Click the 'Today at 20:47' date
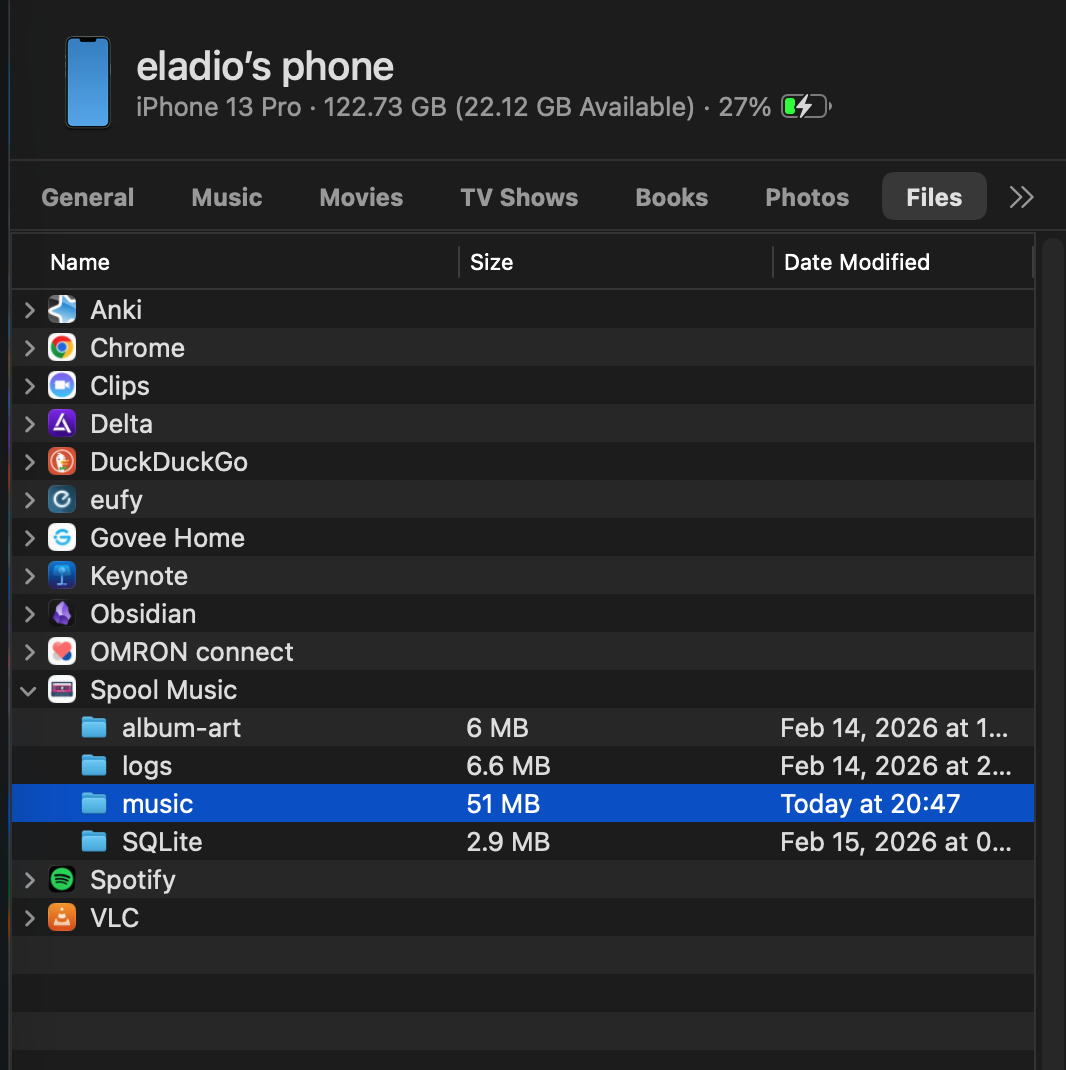Viewport: 1066px width, 1070px height. pyautogui.click(x=870, y=804)
